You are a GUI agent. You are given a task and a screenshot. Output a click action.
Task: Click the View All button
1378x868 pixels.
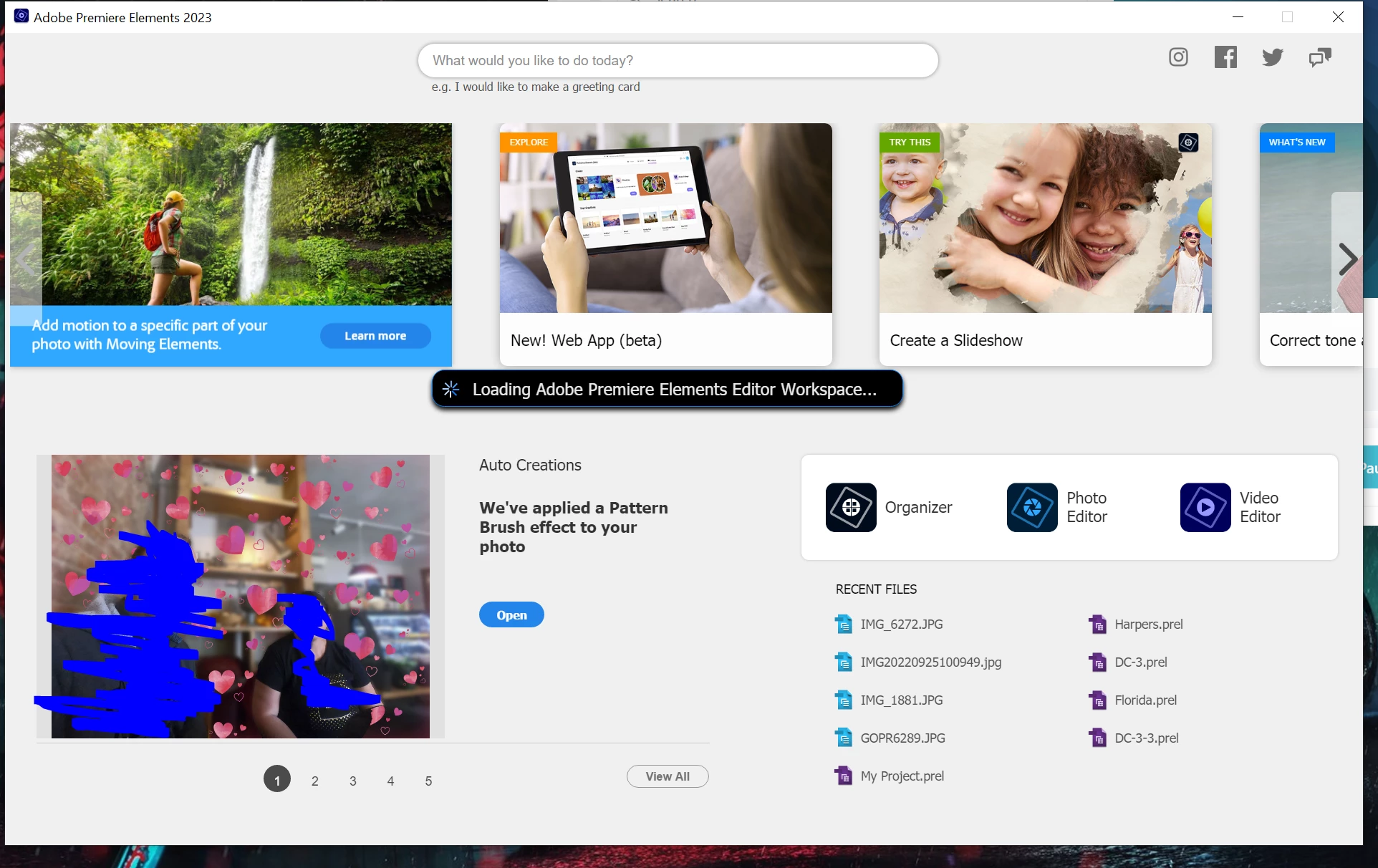pyautogui.click(x=667, y=776)
